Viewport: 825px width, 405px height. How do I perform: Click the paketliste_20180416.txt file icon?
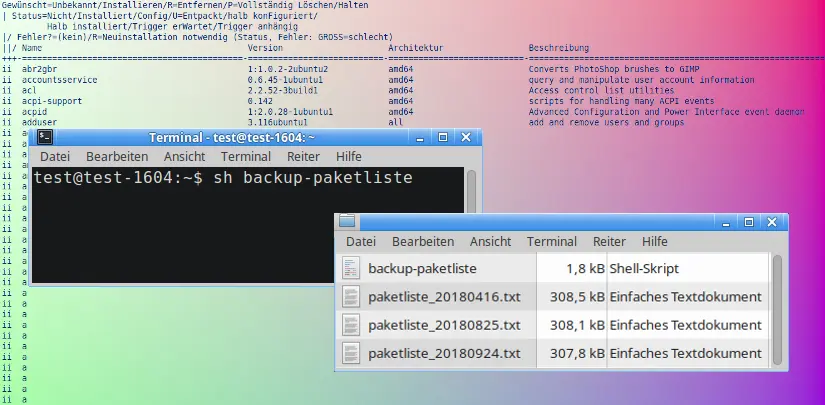(350, 297)
